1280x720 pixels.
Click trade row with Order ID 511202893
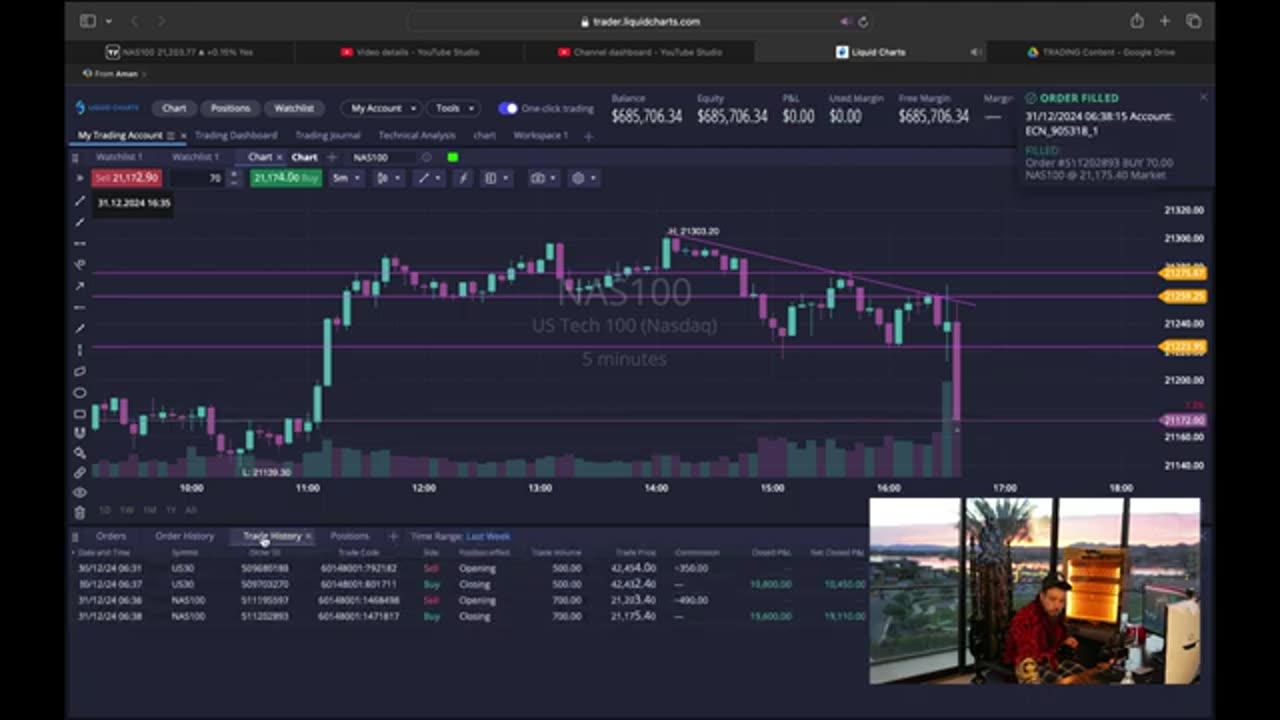click(x=470, y=616)
